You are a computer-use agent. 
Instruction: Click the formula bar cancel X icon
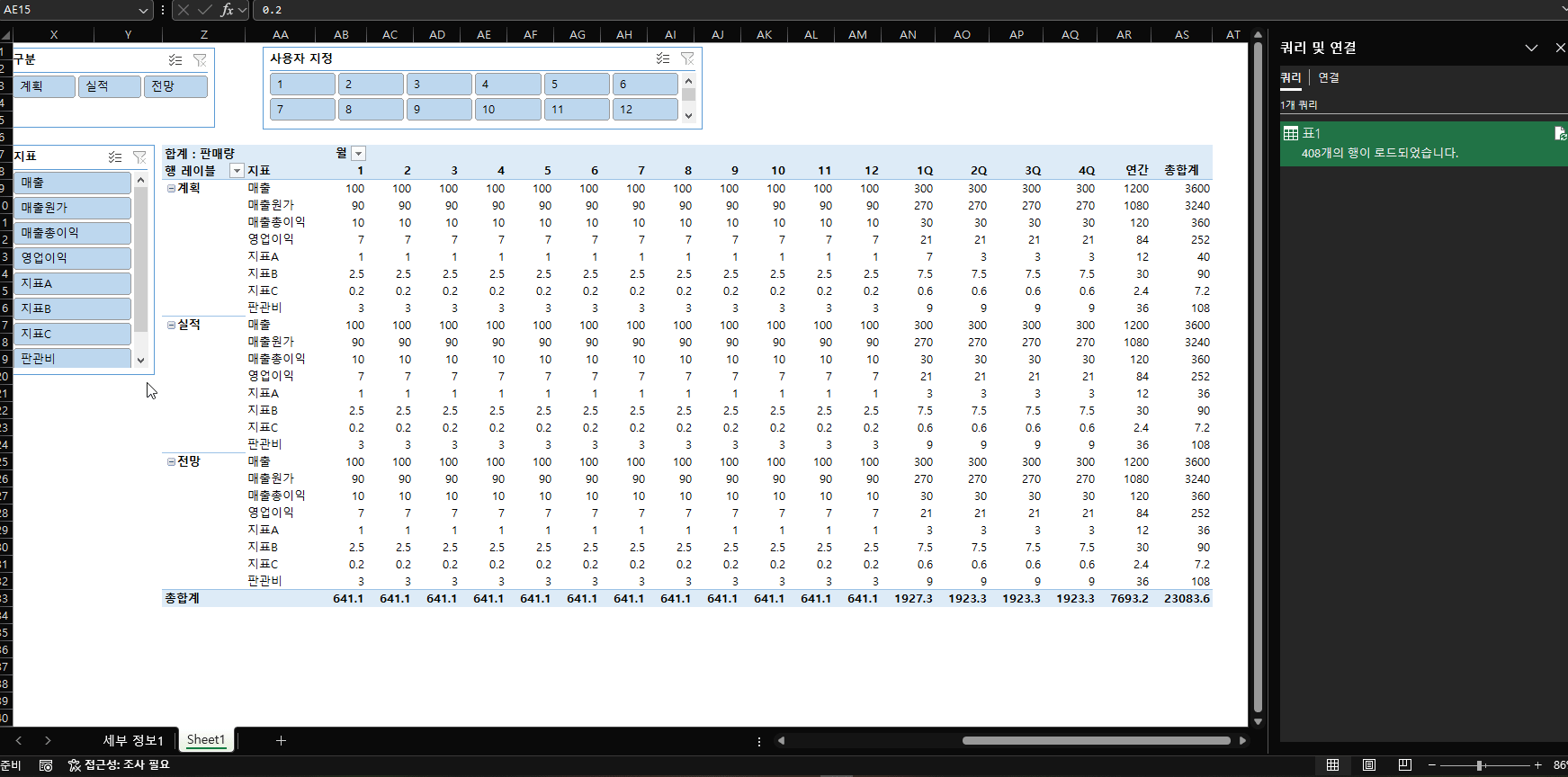[184, 10]
